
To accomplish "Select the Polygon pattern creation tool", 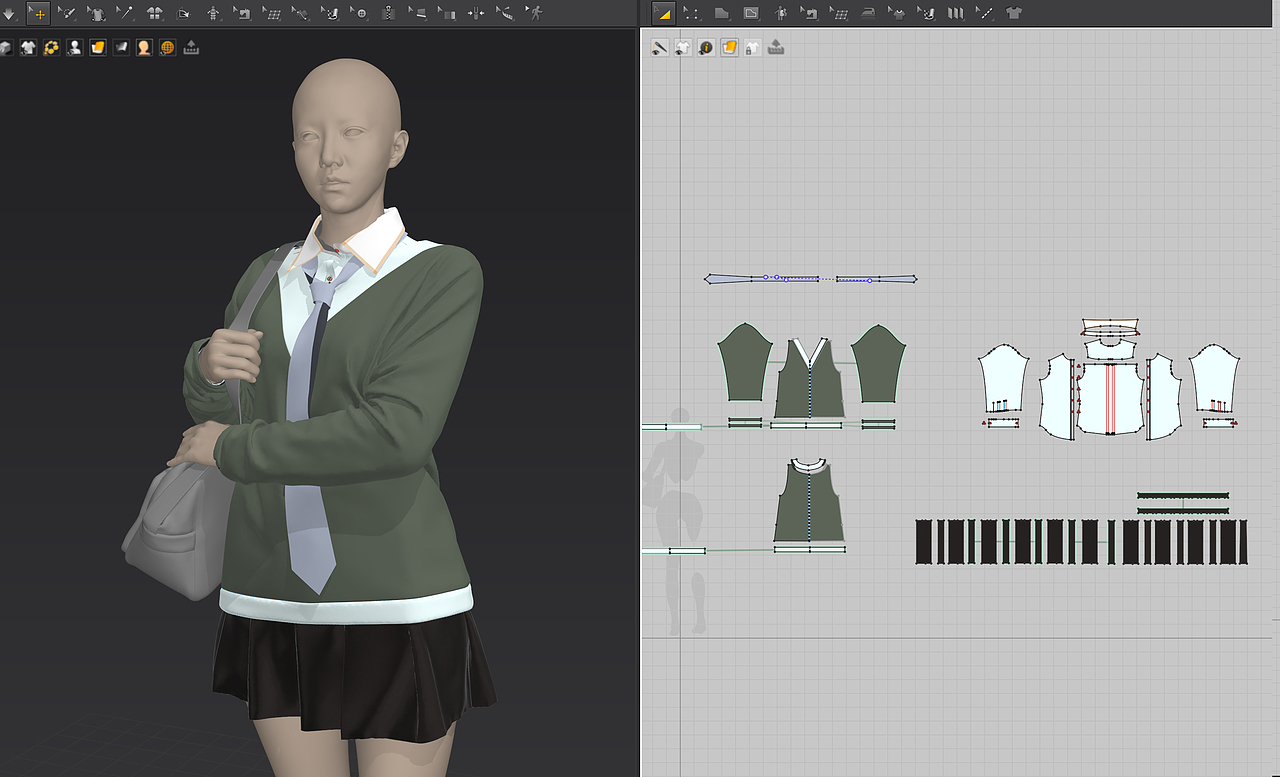I will 721,13.
